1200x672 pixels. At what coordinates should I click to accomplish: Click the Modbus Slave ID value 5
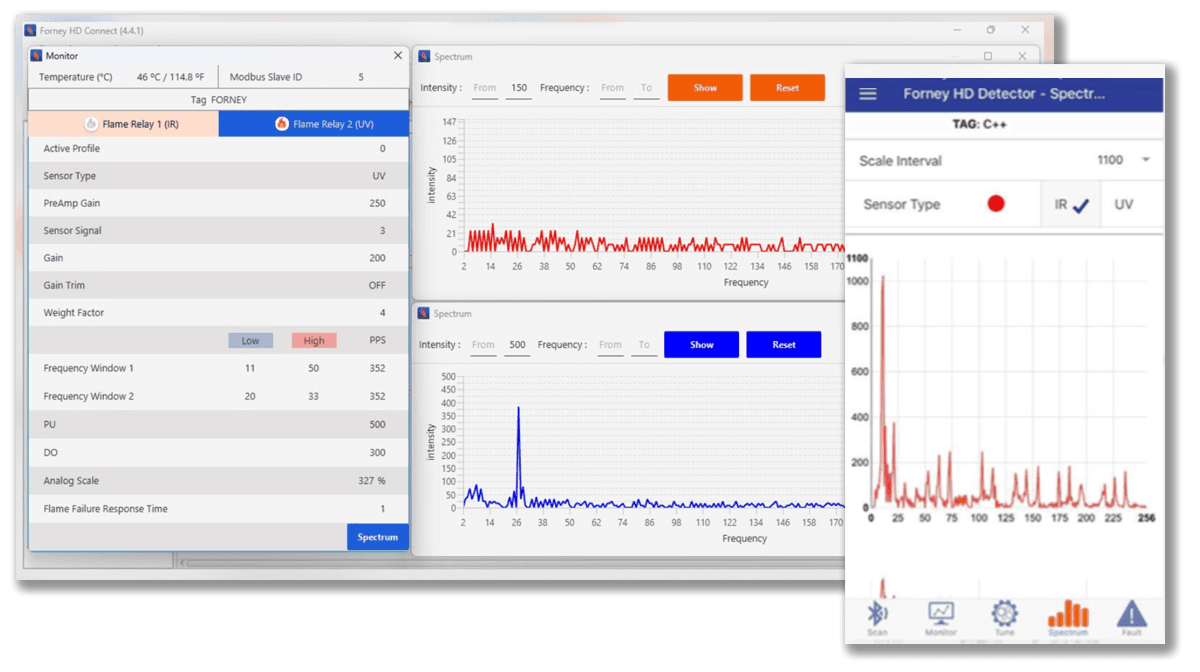(361, 77)
